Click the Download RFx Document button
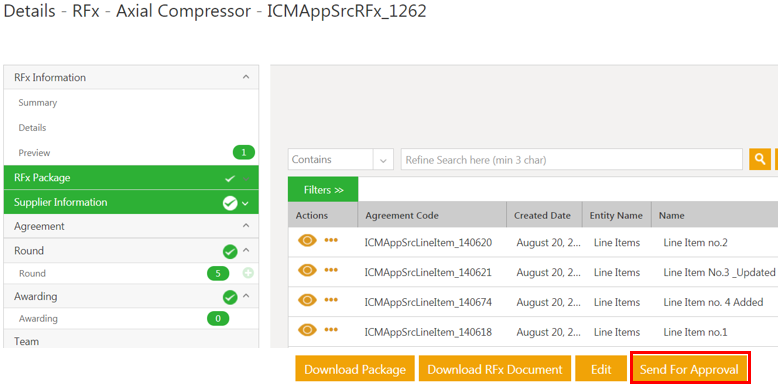778x390 pixels. [495, 369]
